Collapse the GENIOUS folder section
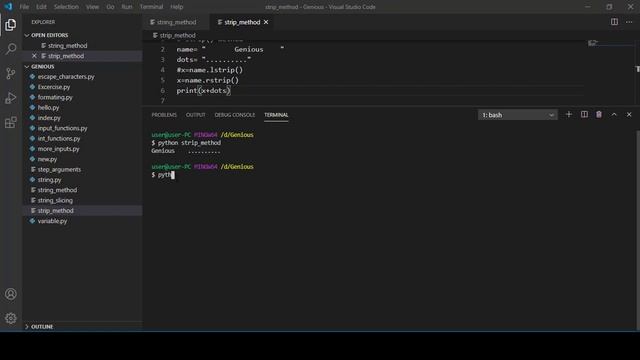 point(27,67)
